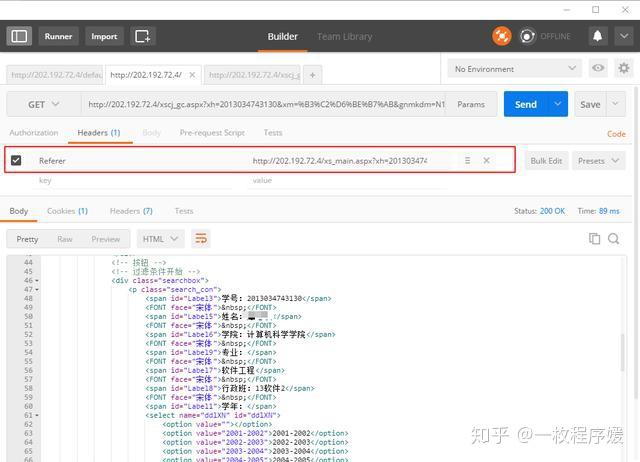Image resolution: width=640 pixels, height=462 pixels.
Task: Close the active http://202.192.72.4/ tab
Action: pos(192,75)
